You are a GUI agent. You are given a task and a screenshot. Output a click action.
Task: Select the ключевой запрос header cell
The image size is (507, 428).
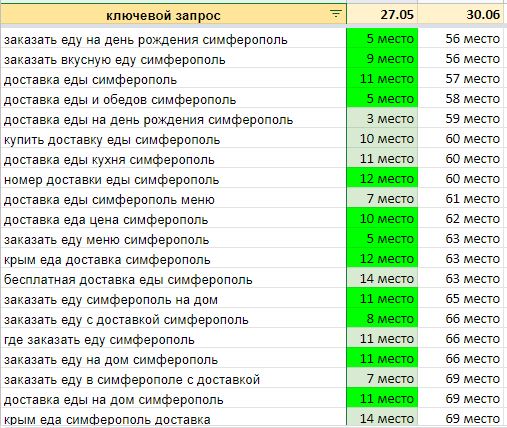click(x=173, y=15)
